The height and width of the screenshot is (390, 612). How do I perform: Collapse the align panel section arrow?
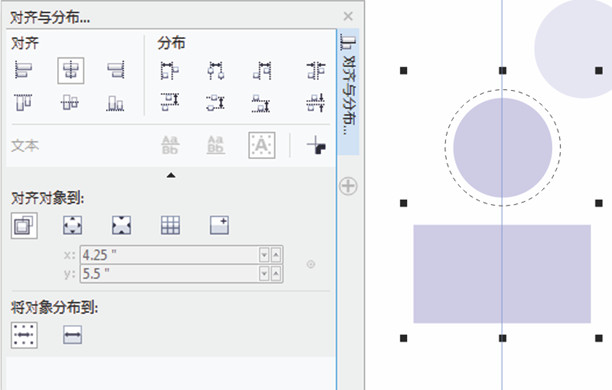pos(171,176)
